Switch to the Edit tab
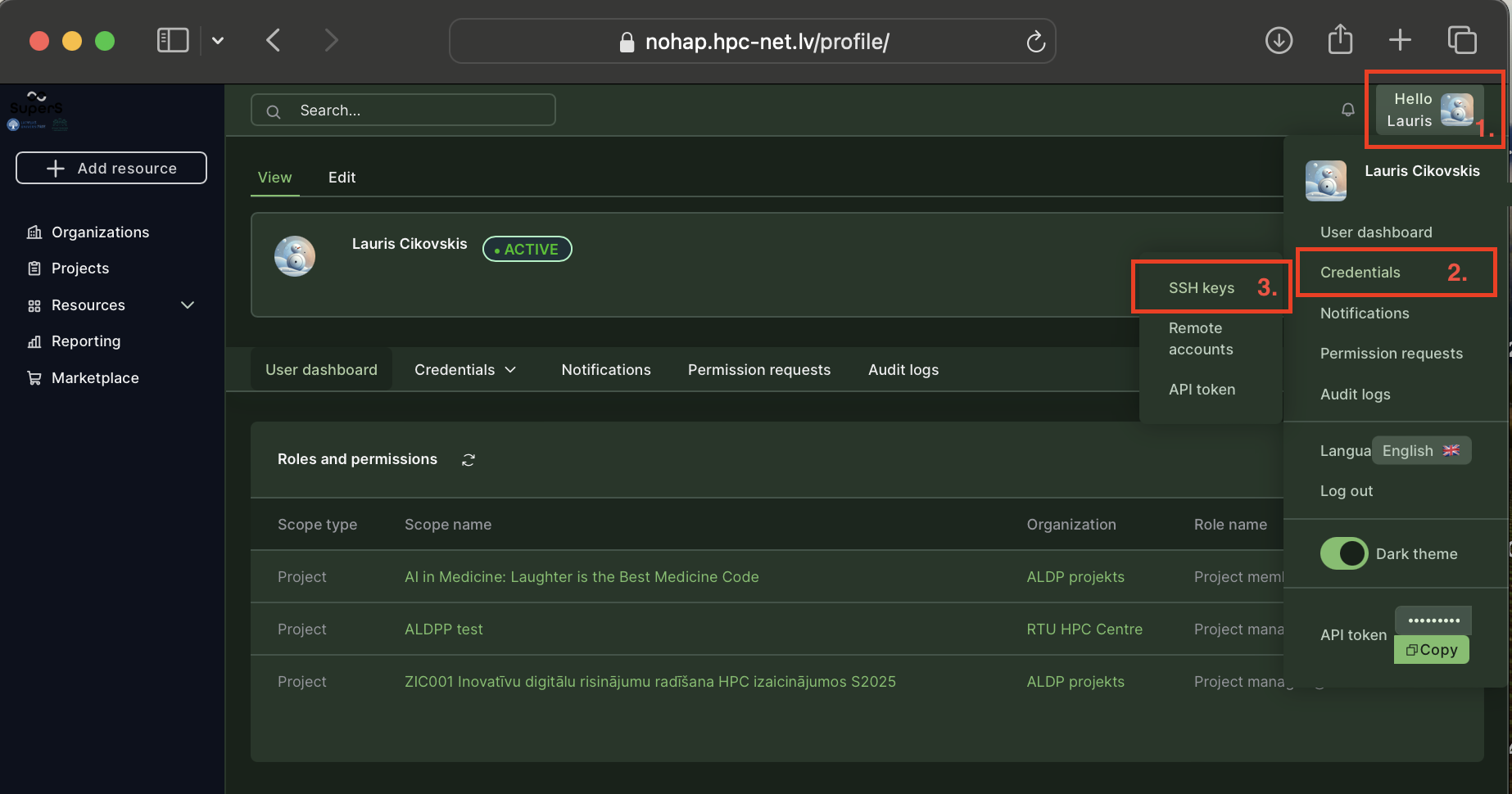 (342, 178)
